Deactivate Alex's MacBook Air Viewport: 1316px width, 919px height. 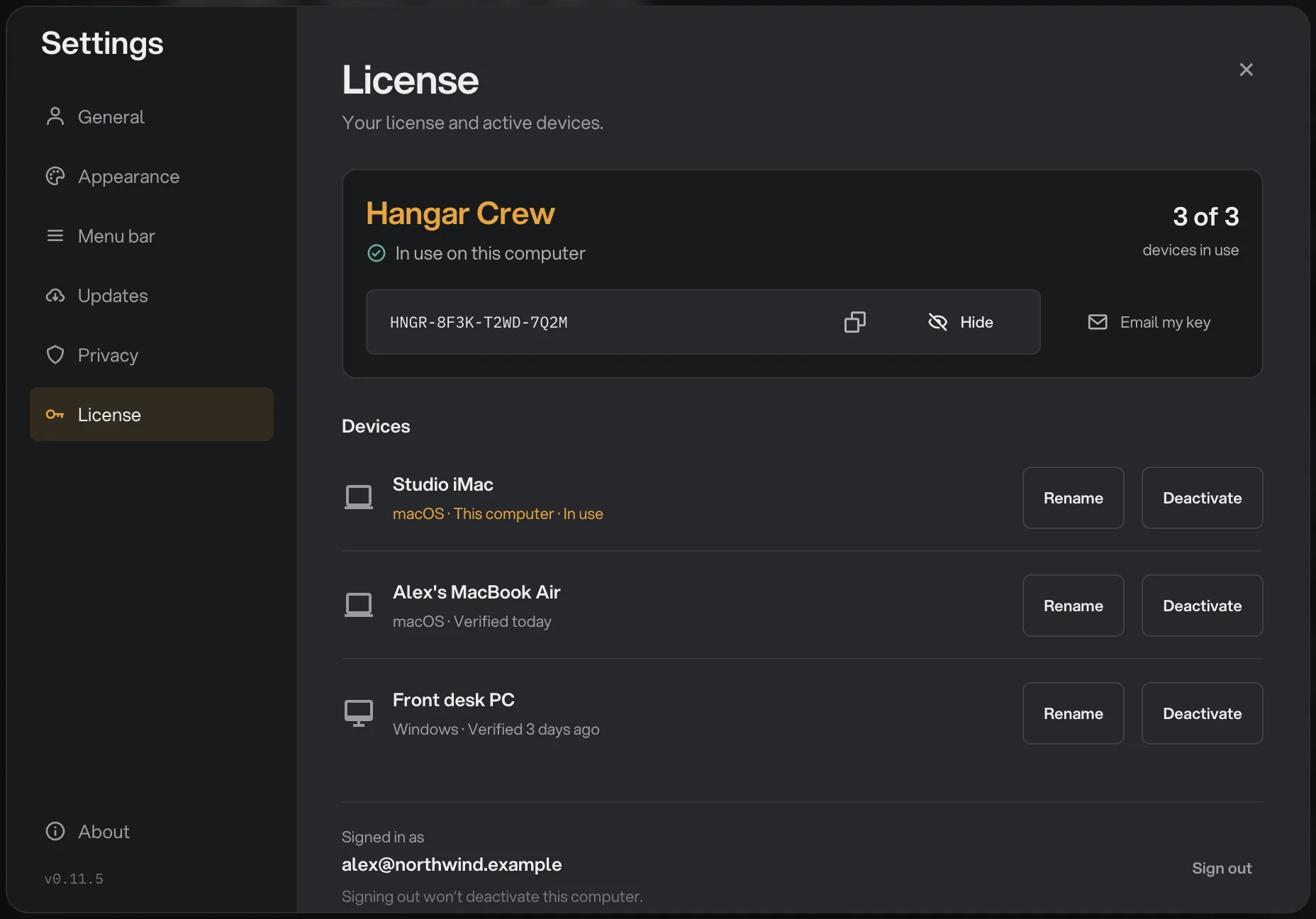[x=1202, y=606]
